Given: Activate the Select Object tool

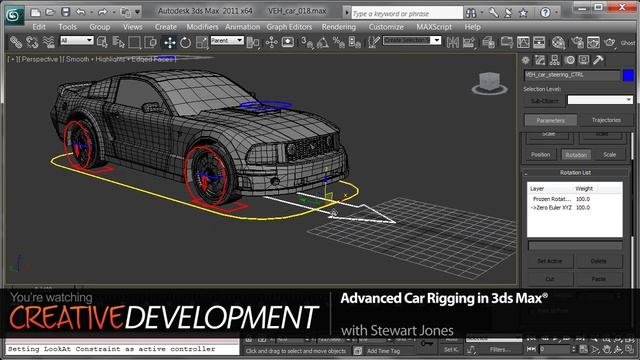Looking at the screenshot, I should point(102,42).
